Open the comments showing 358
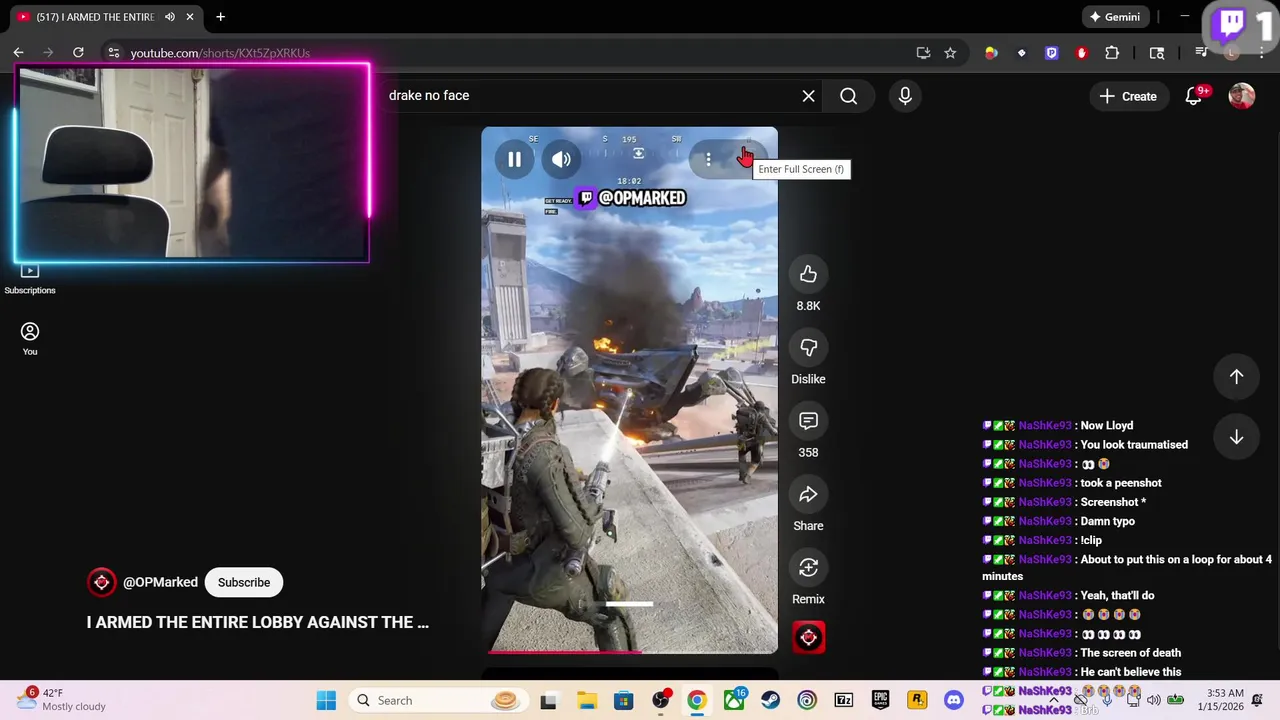1280x720 pixels. [x=808, y=421]
